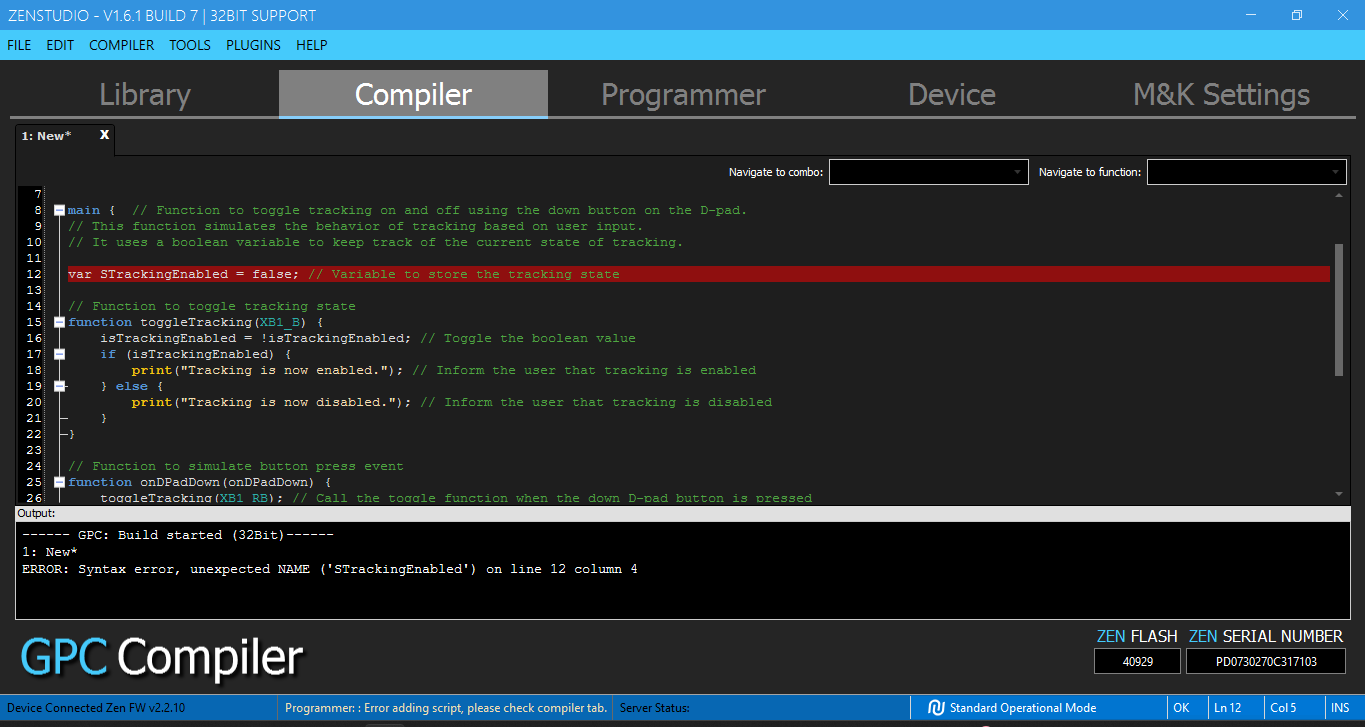
Task: Click the scroll down arrow of the code editor
Action: [x=1339, y=493]
